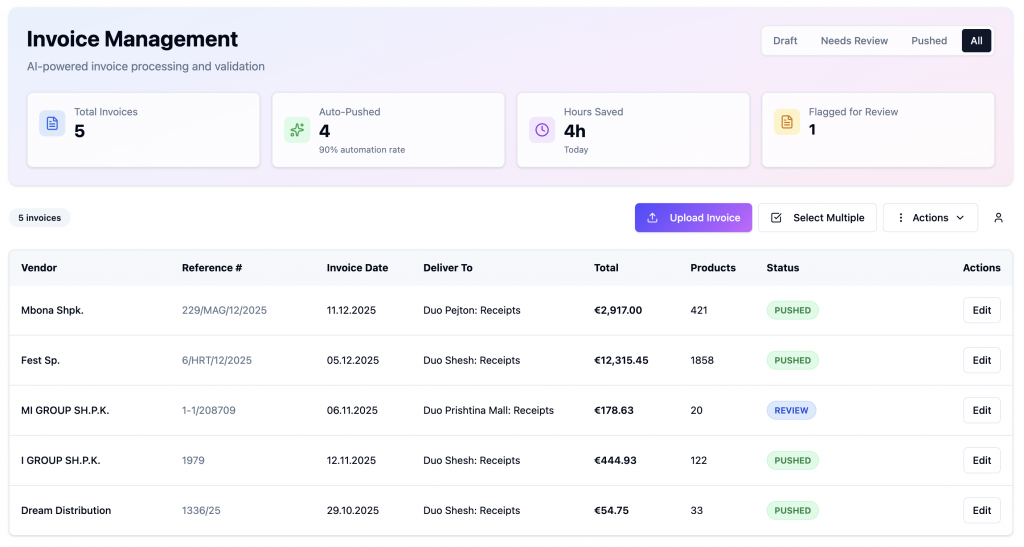The image size is (1024, 547).
Task: Click the PUSHED badge for Fest Sp.
Action: point(793,360)
